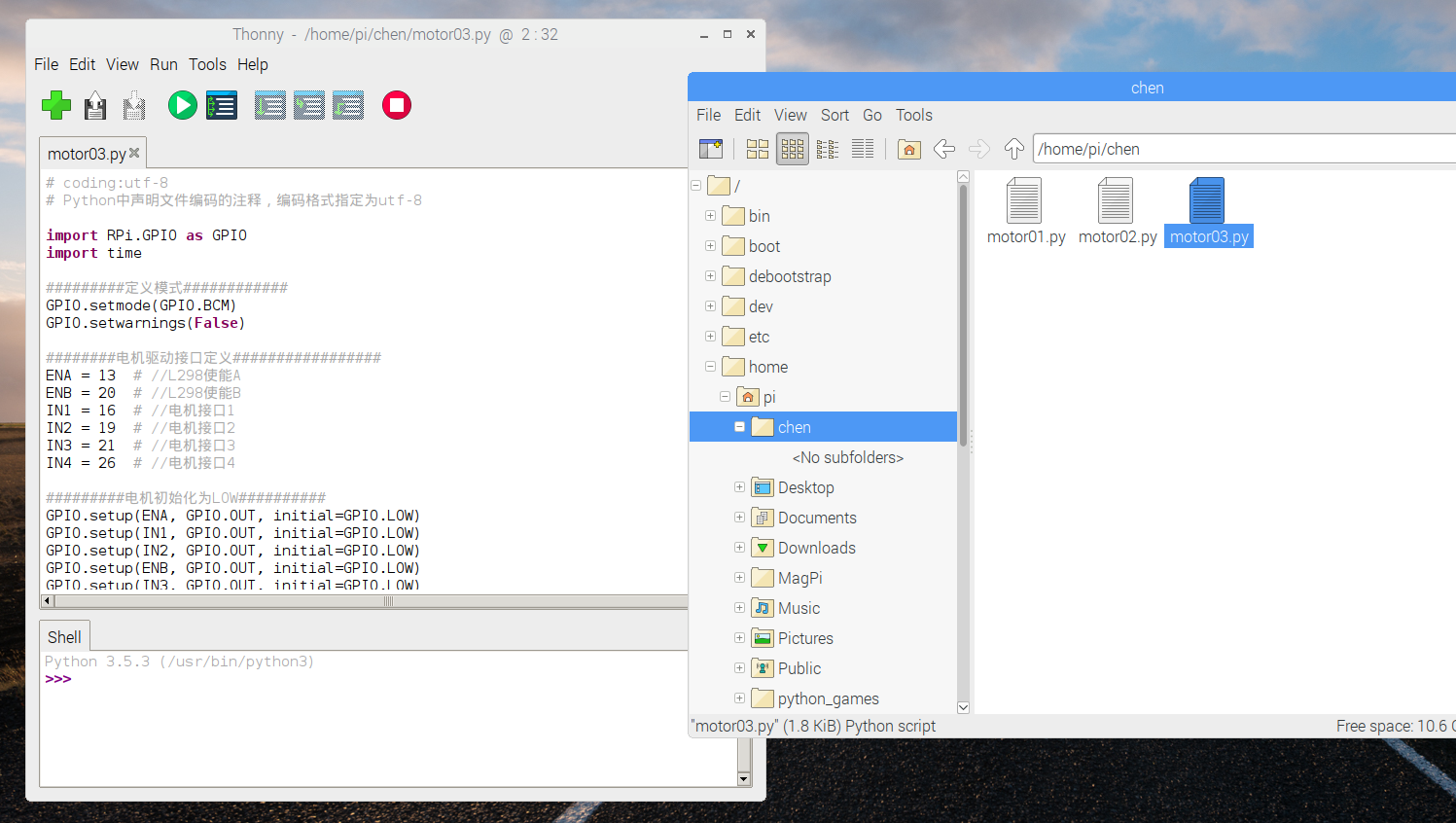Select the motor03.py file
This screenshot has height=823, width=1456.
point(1209,212)
